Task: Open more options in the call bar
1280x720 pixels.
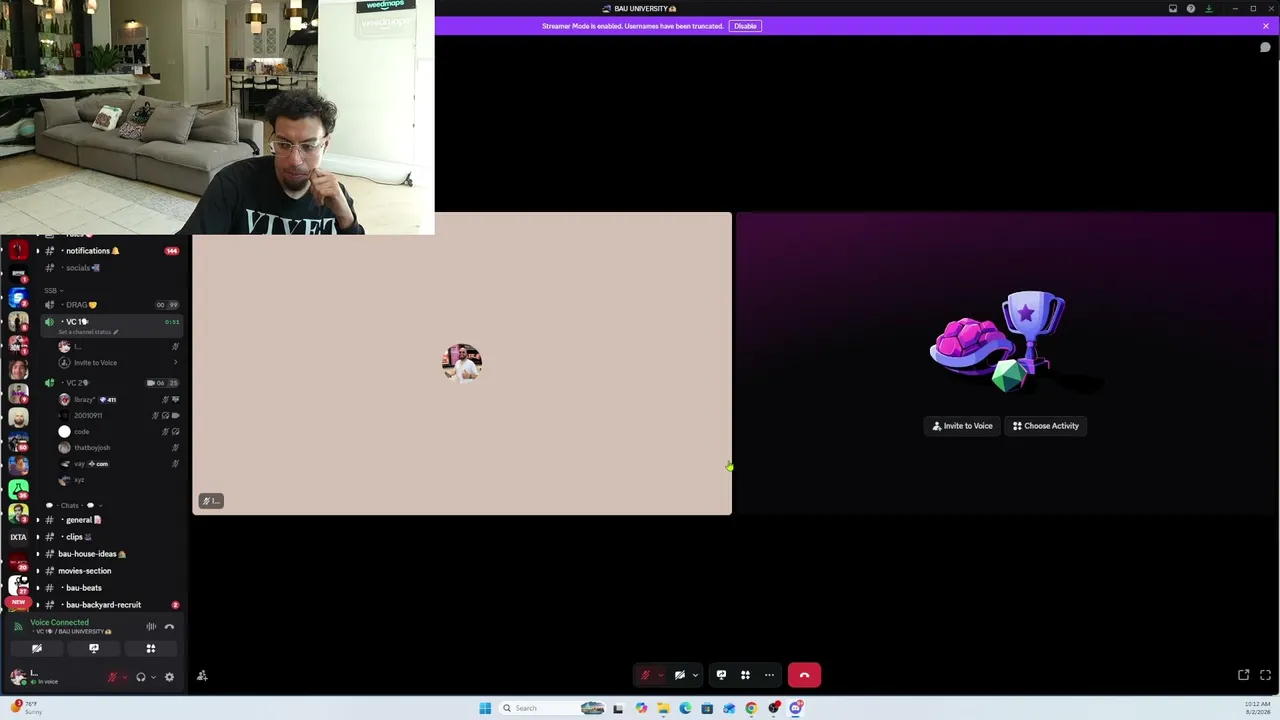Action: coord(769,675)
